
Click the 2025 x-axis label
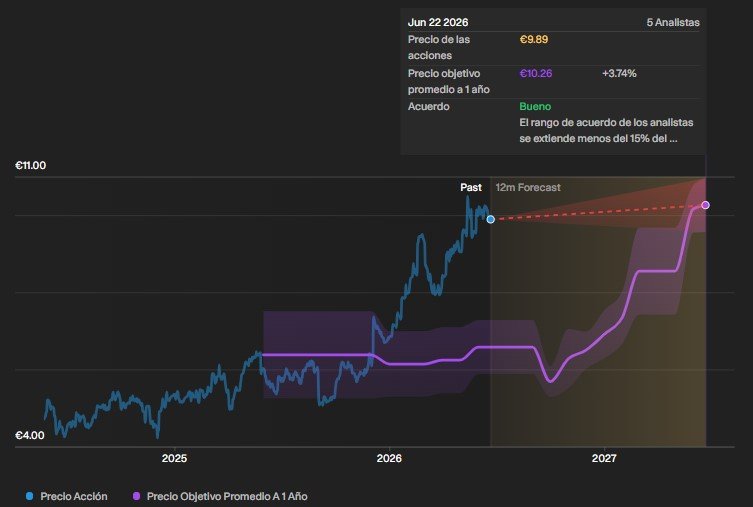click(x=174, y=458)
